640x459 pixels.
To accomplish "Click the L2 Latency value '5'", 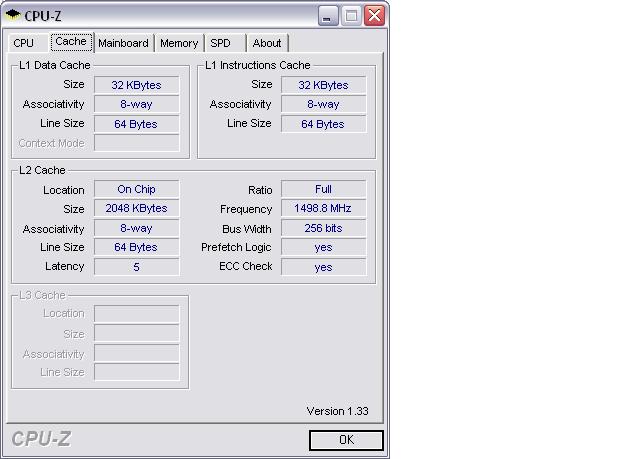I will click(136, 267).
